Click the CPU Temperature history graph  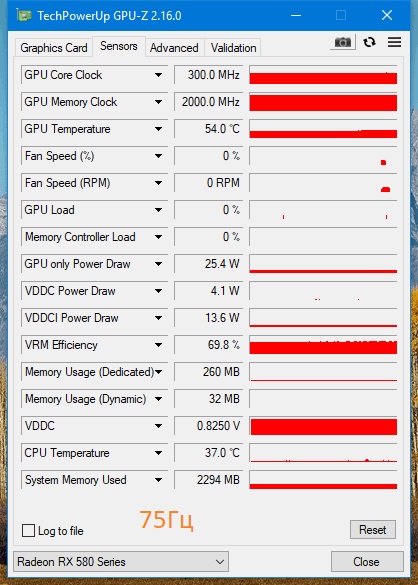pyautogui.click(x=323, y=453)
